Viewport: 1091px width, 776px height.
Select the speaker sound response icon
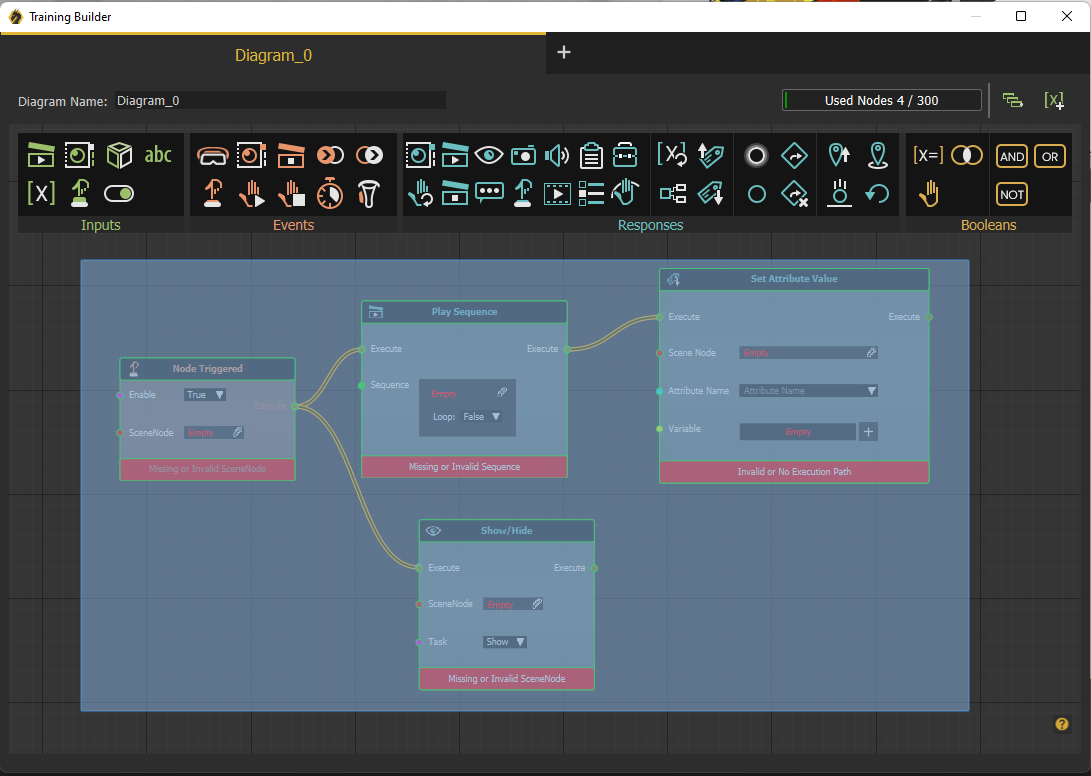[557, 155]
